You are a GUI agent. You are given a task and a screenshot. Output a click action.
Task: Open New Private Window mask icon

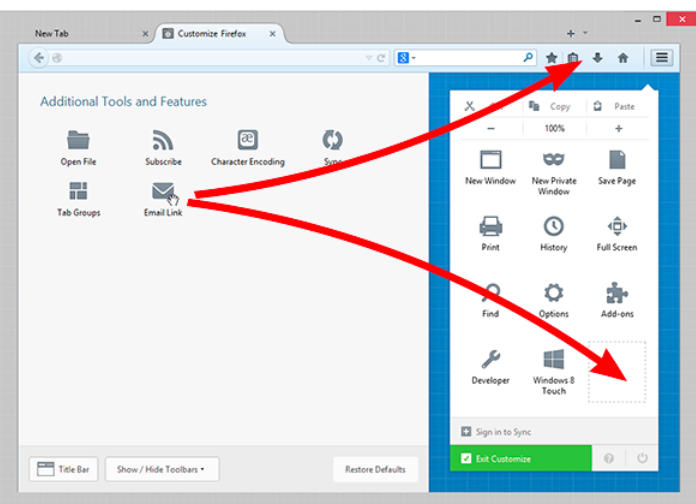pos(553,160)
